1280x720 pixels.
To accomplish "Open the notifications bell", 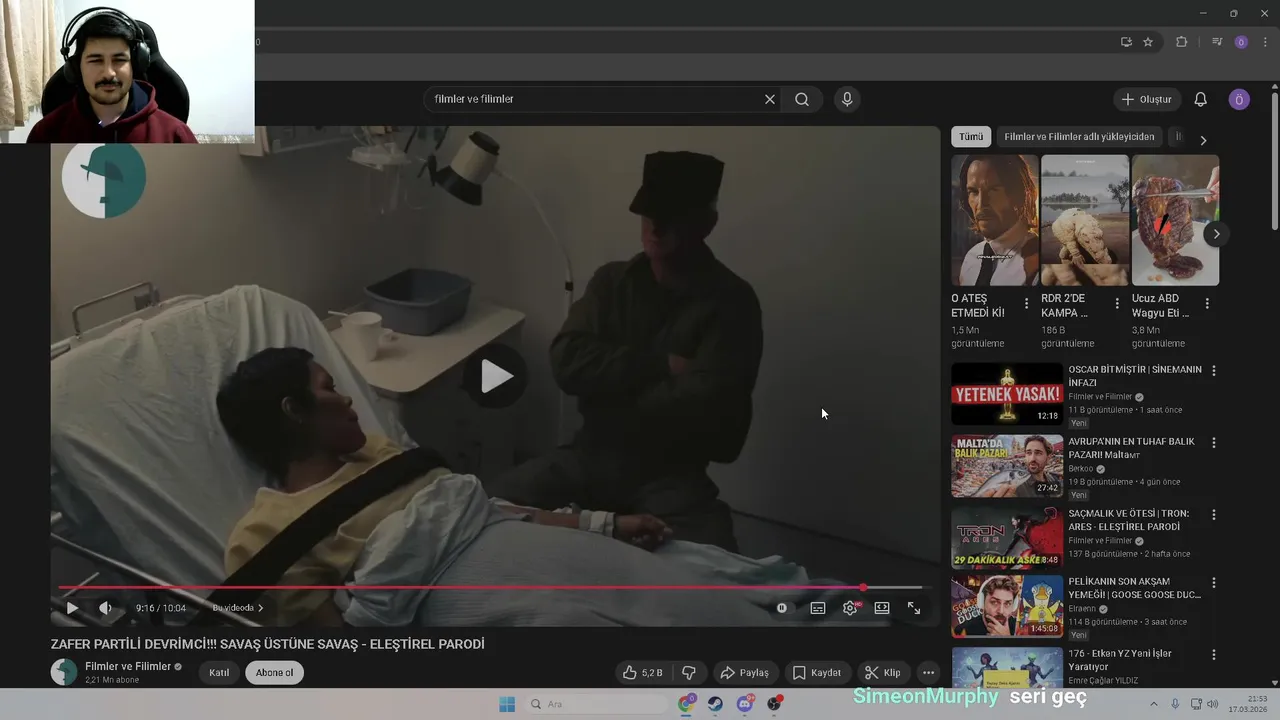I will point(1201,99).
